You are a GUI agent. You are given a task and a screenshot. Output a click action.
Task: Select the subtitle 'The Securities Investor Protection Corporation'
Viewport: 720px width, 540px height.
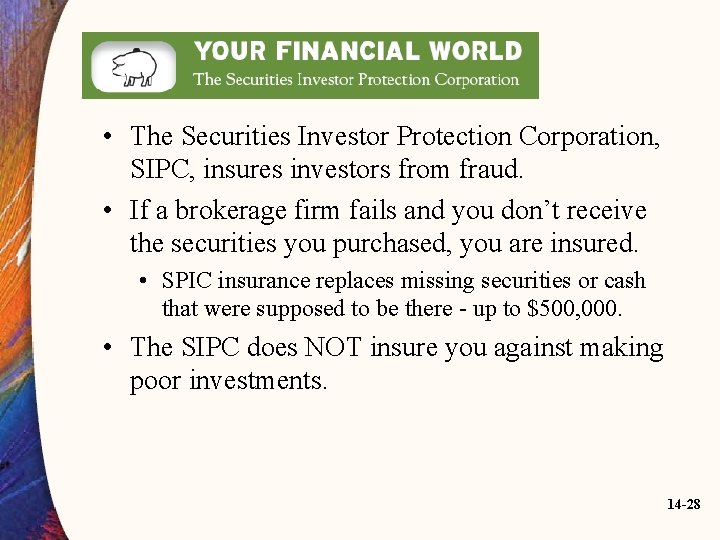tap(356, 79)
